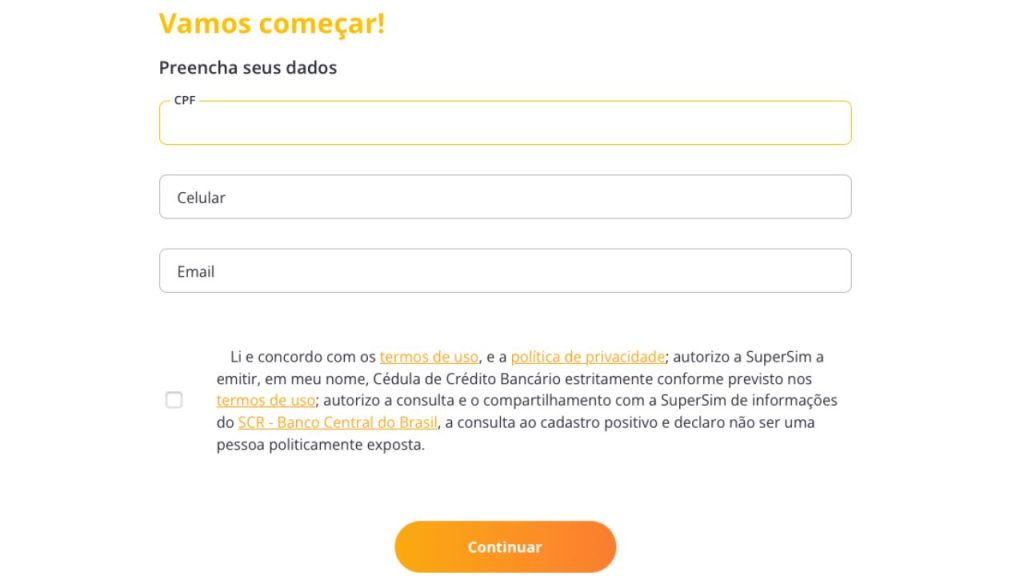1024x576 pixels.
Task: Click the CPF field label
Action: click(183, 101)
